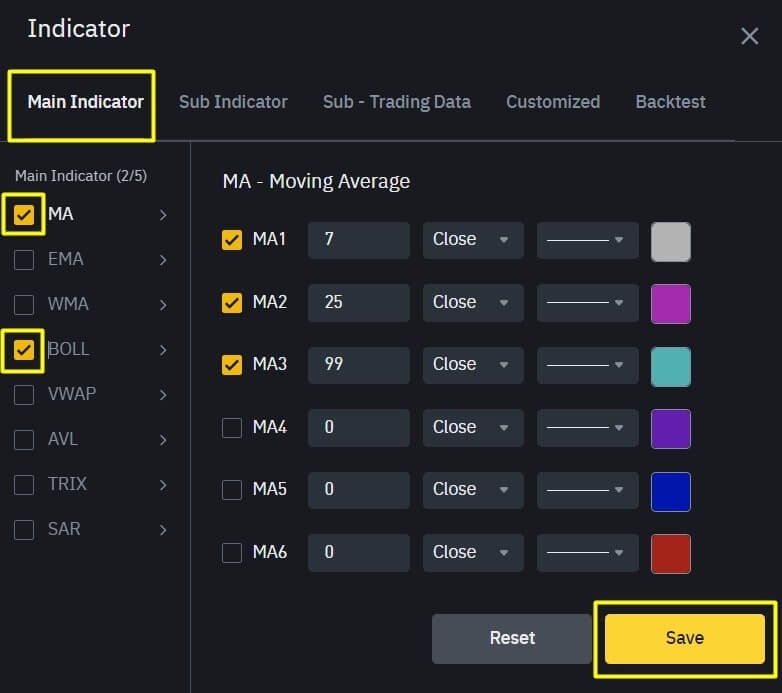This screenshot has width=782, height=693.
Task: Open MA1 line style dropdown
Action: [587, 240]
